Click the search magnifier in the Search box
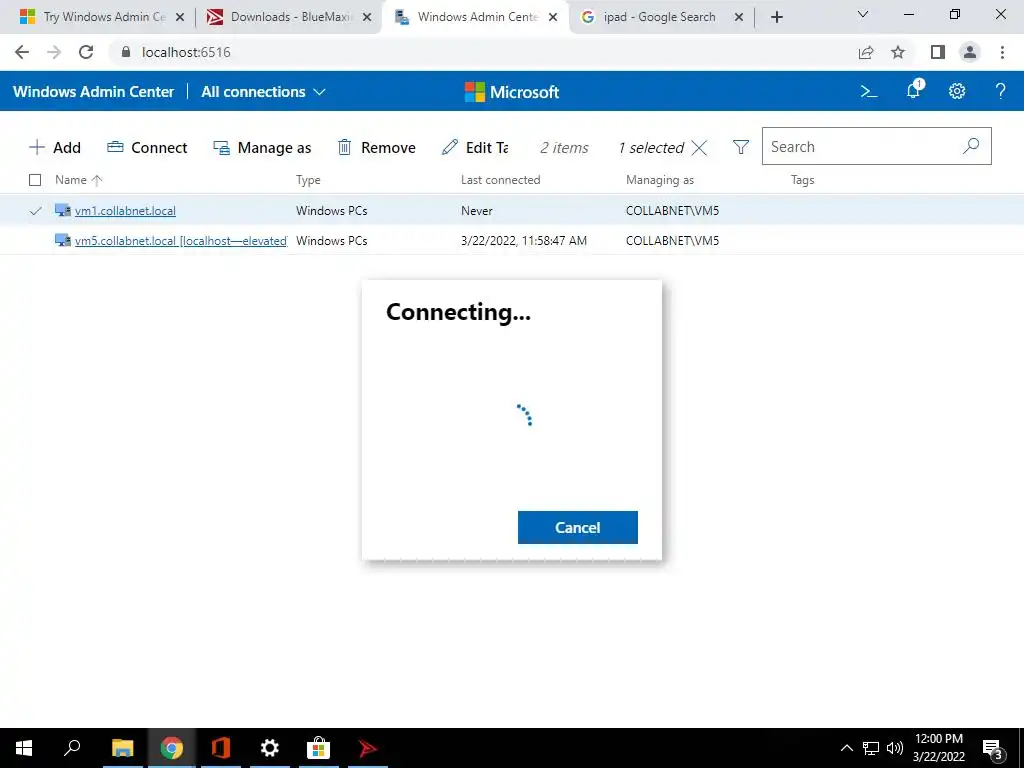 pyautogui.click(x=971, y=146)
